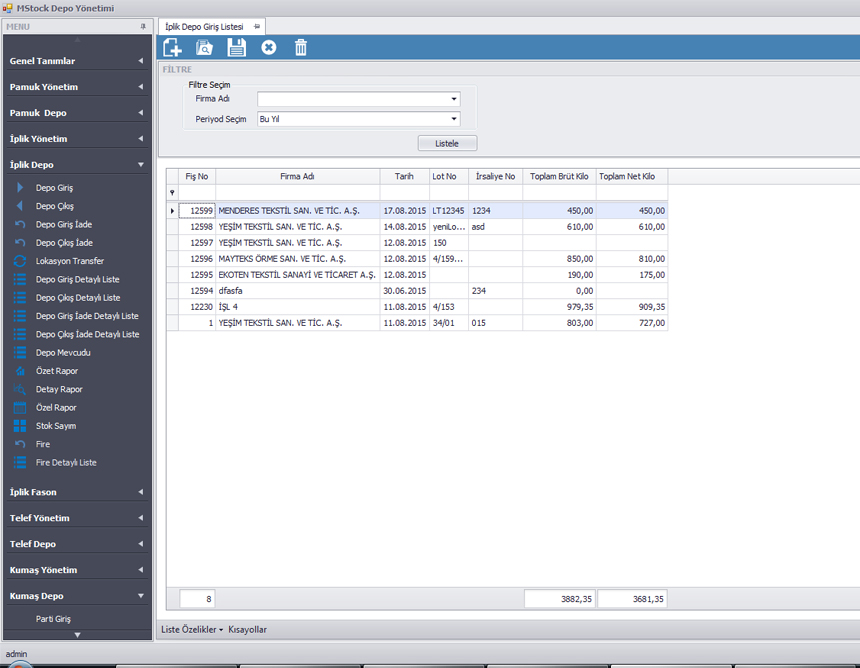The height and width of the screenshot is (668, 860).
Task: Click the new record icon in toolbar
Action: click(x=172, y=47)
